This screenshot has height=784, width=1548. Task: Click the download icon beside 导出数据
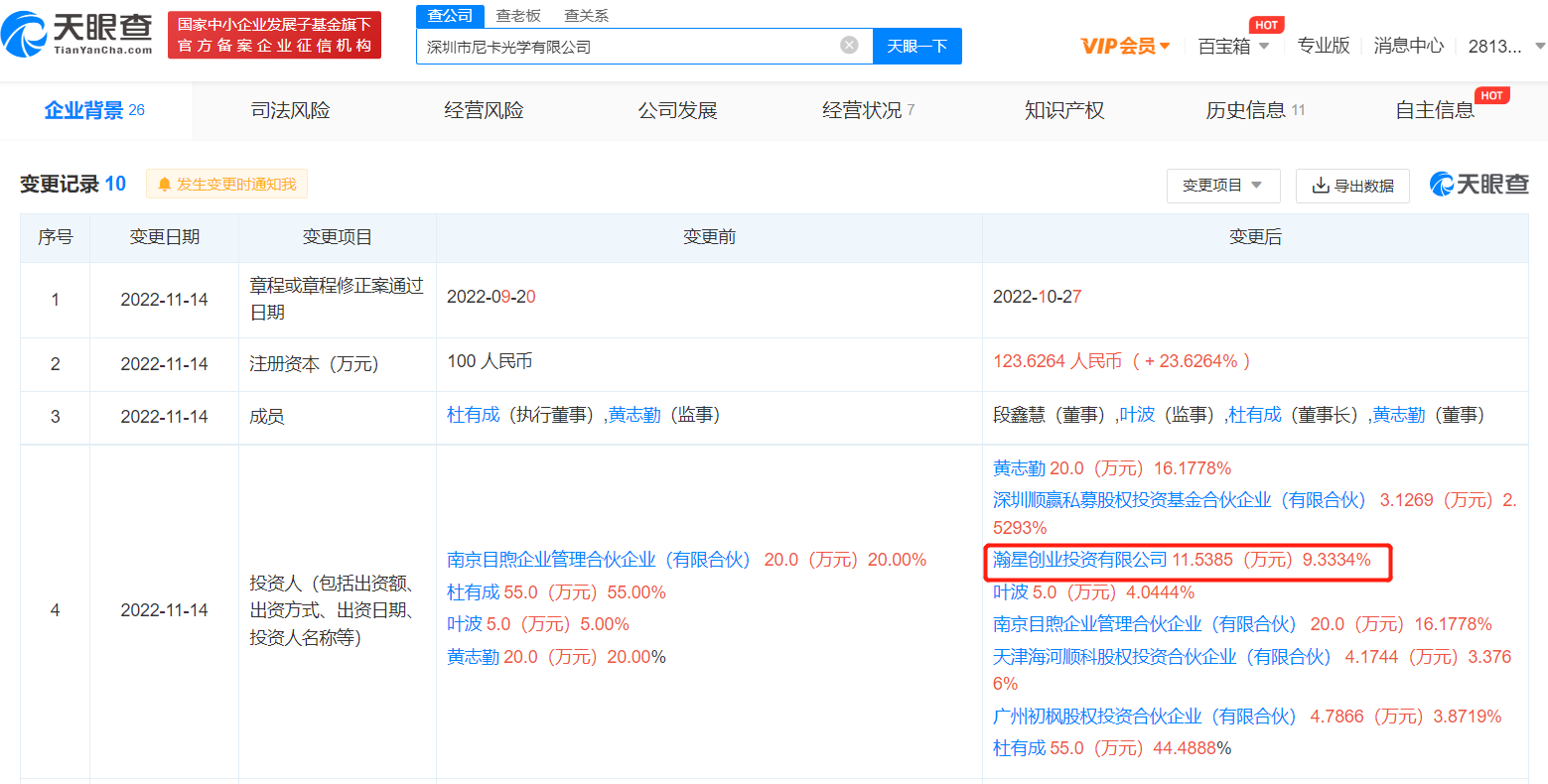(1323, 186)
